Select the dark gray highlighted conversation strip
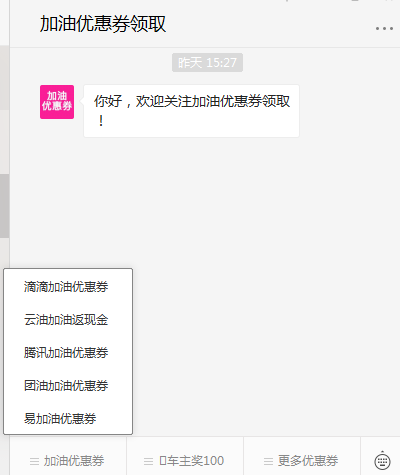 point(4,206)
